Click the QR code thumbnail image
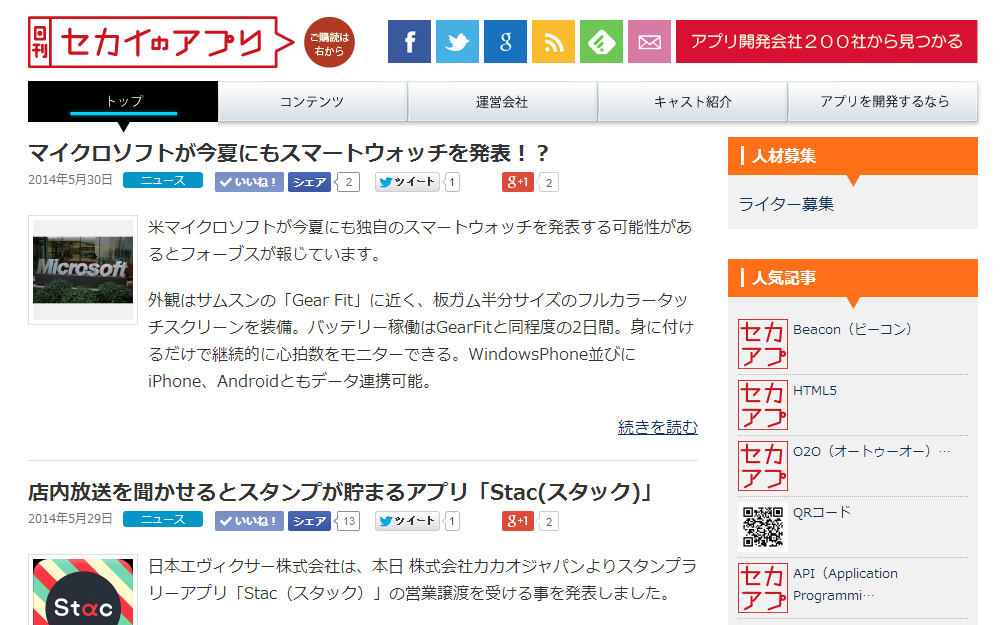Screen dimensions: 1004x625 point(763,526)
